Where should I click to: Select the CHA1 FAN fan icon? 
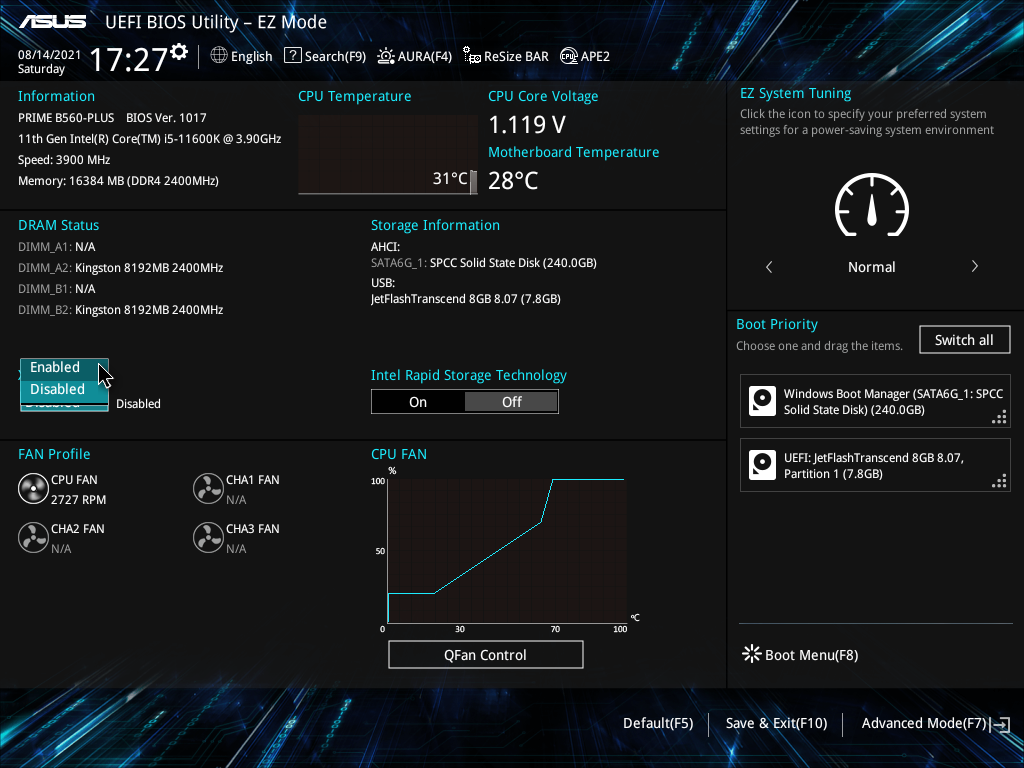(208, 489)
